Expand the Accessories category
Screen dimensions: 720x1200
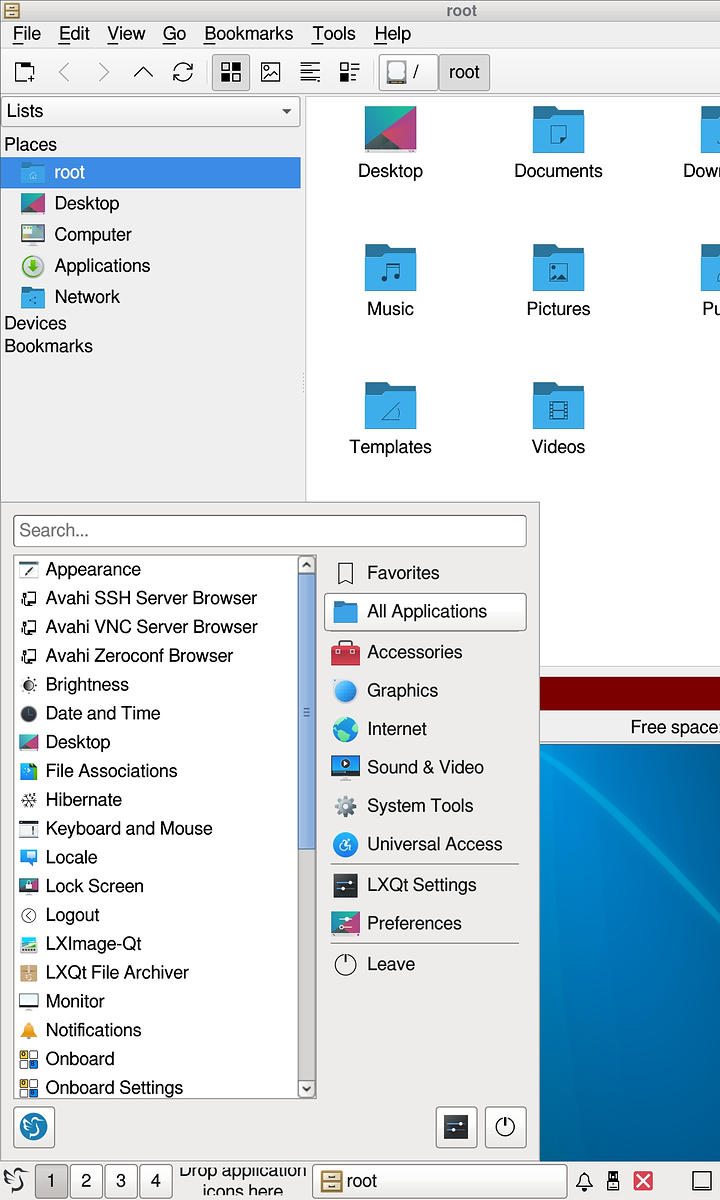click(x=414, y=652)
